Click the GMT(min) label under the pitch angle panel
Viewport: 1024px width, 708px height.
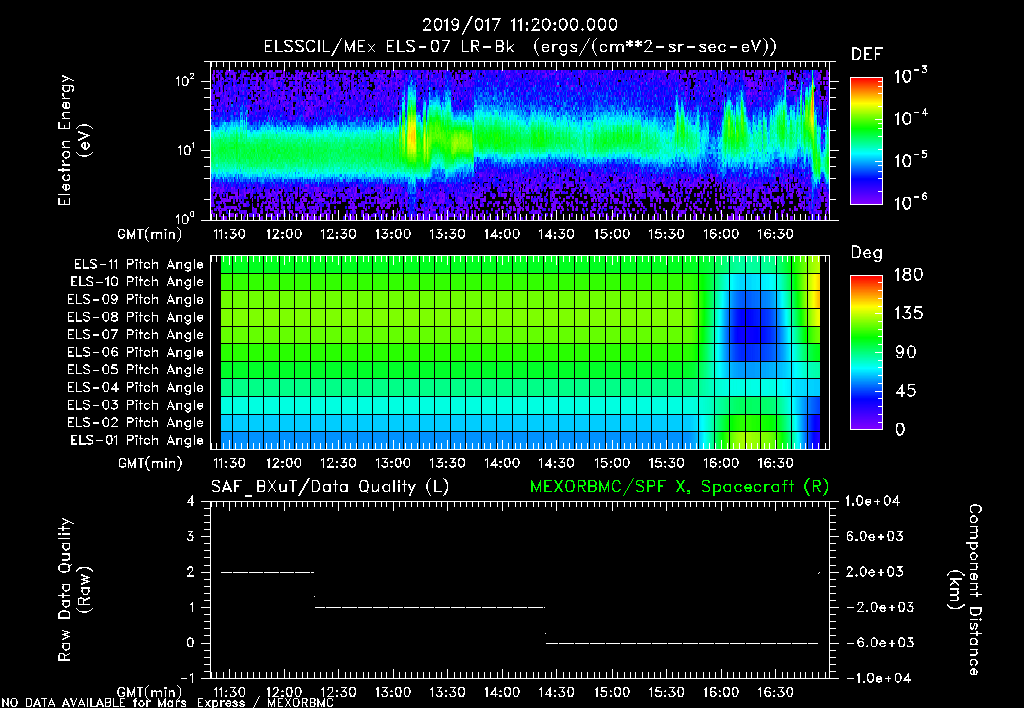(150, 463)
